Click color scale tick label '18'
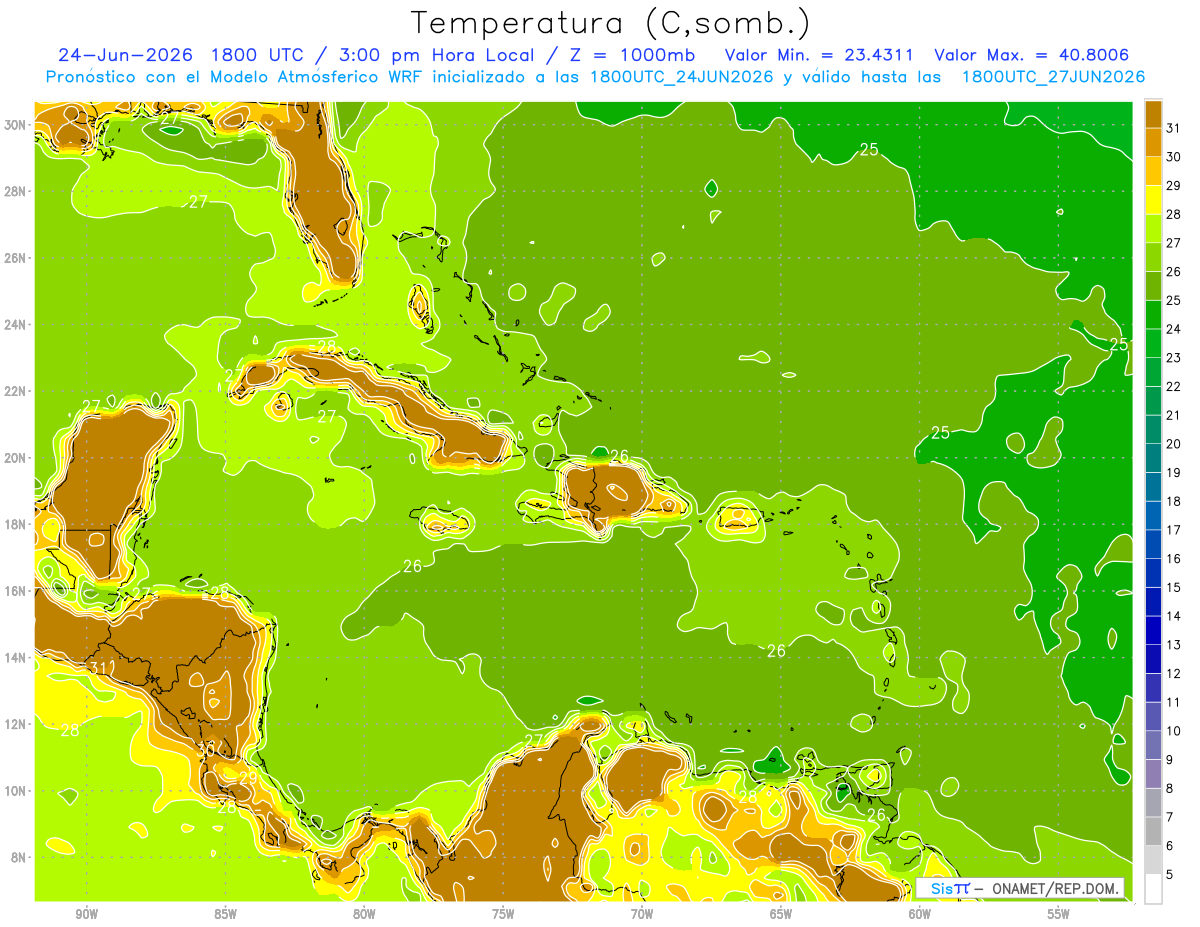 tap(1174, 501)
